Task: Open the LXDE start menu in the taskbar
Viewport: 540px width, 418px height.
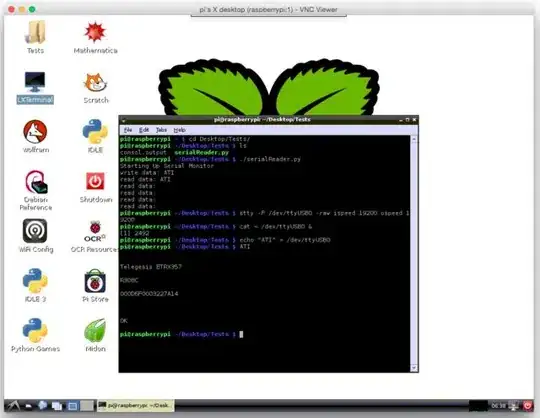Action: click(13, 406)
